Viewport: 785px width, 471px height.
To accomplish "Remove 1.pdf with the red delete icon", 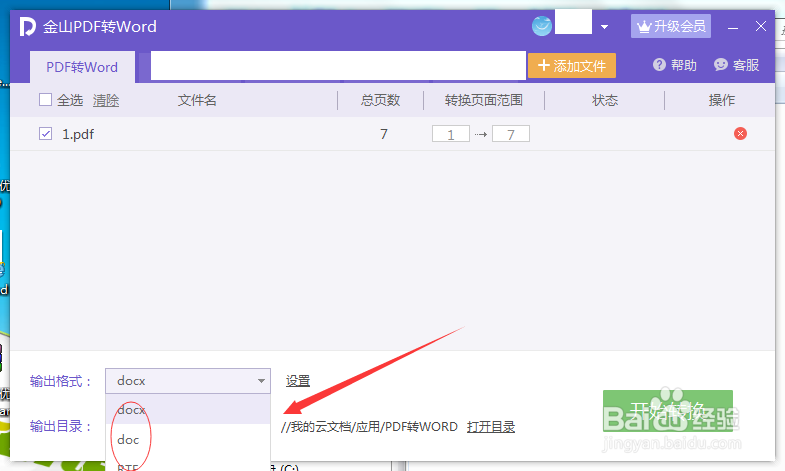I will 740,134.
